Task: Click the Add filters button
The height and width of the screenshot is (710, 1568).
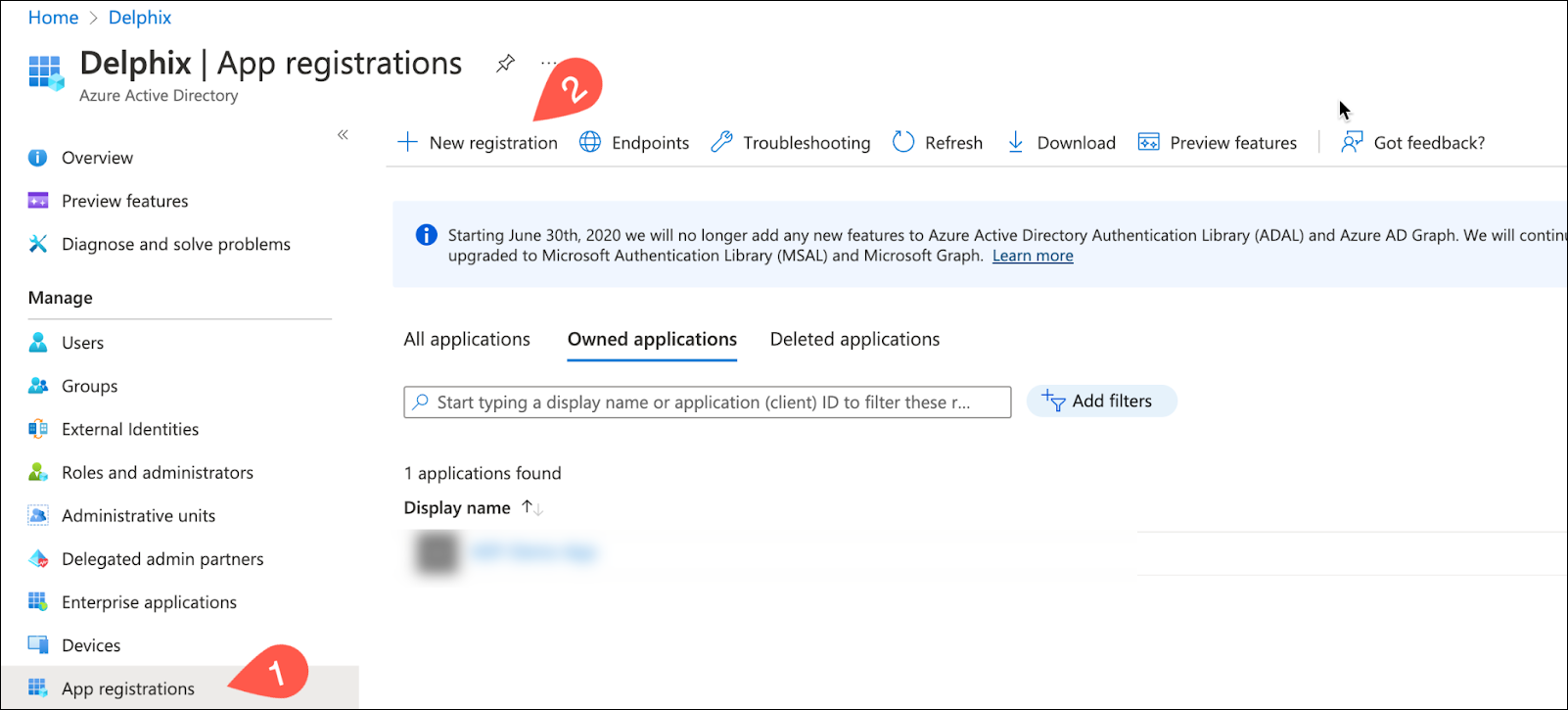Action: tap(1101, 402)
